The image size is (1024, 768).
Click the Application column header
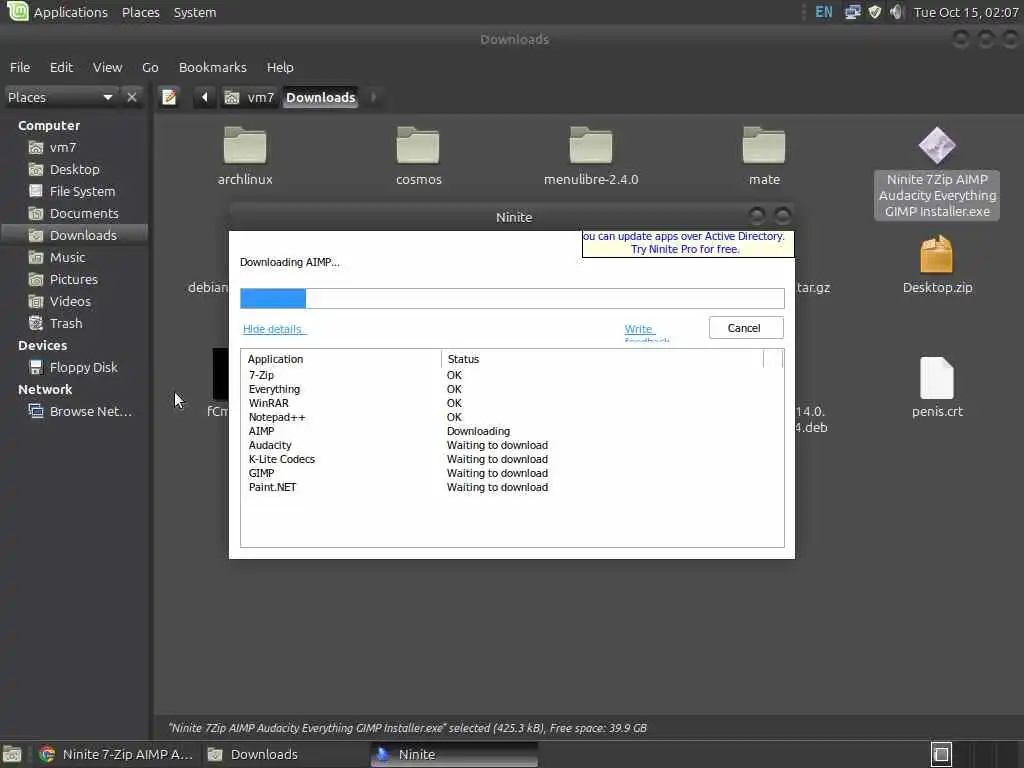pyautogui.click(x=341, y=359)
